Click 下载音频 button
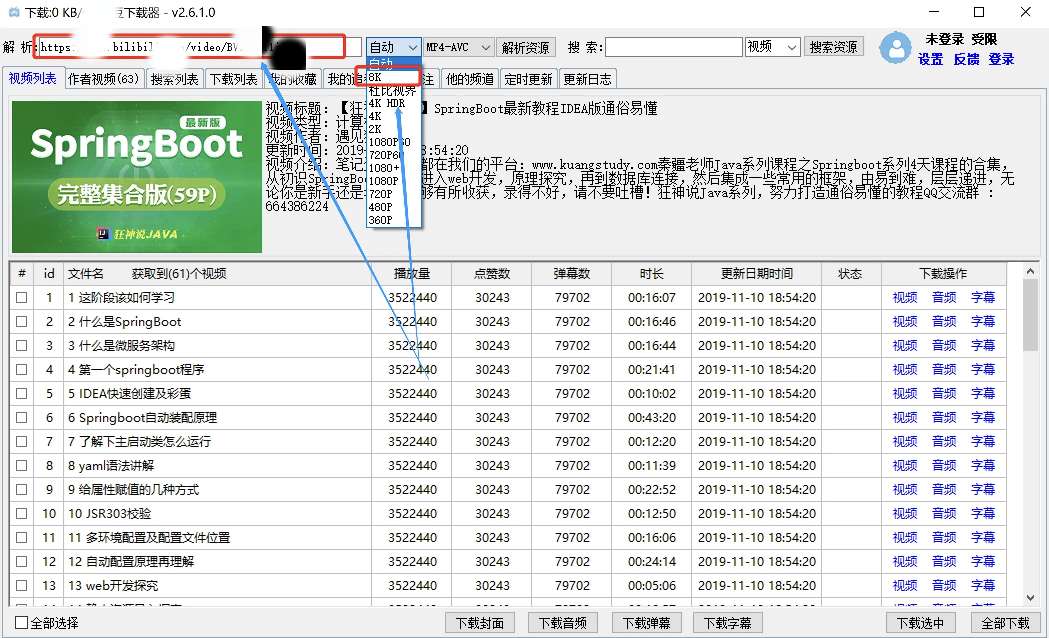This screenshot has height=638, width=1049. point(563,623)
